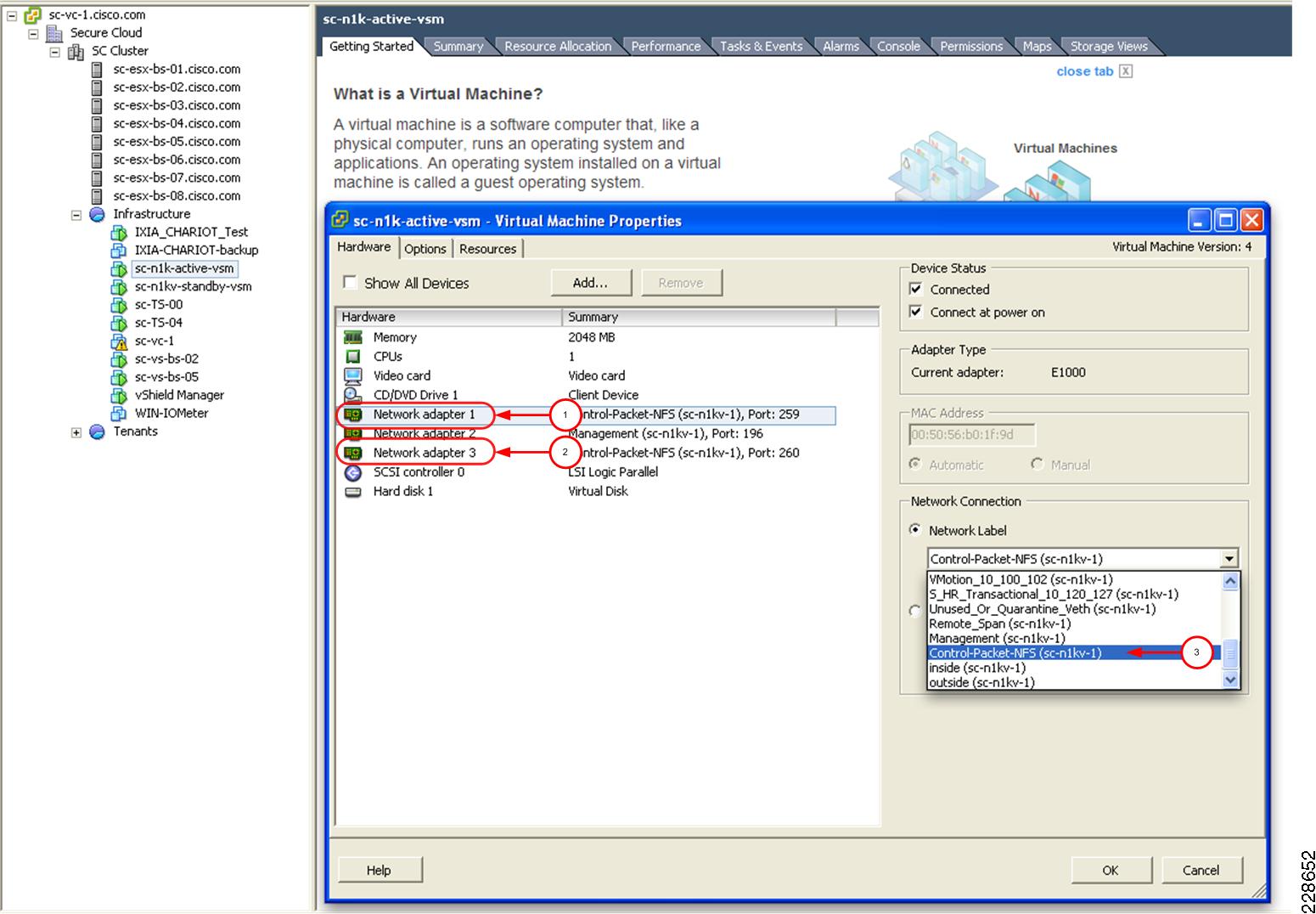Click the Summary column header
The image size is (1316, 914).
coord(699,317)
